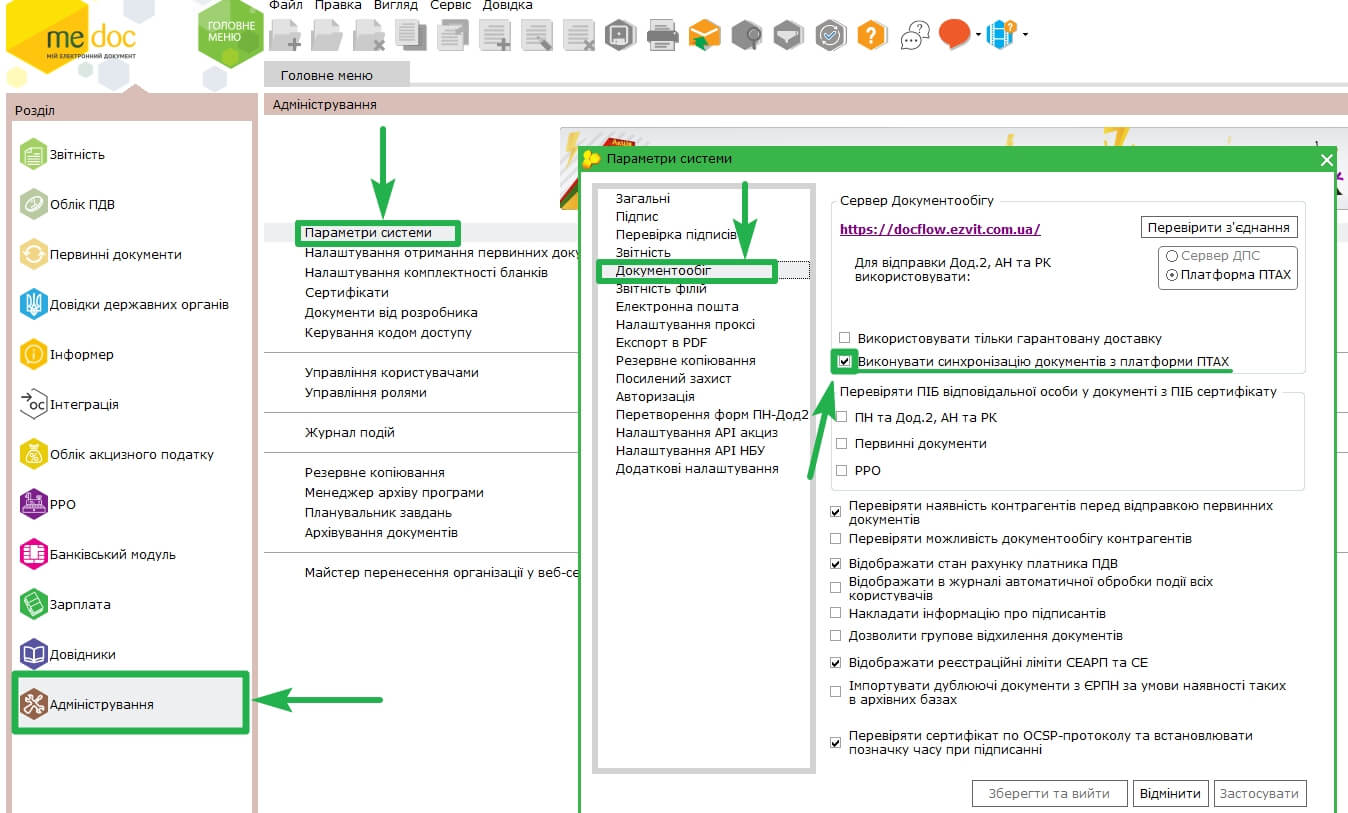Select the Сервер ДПС radio button

[1172, 256]
